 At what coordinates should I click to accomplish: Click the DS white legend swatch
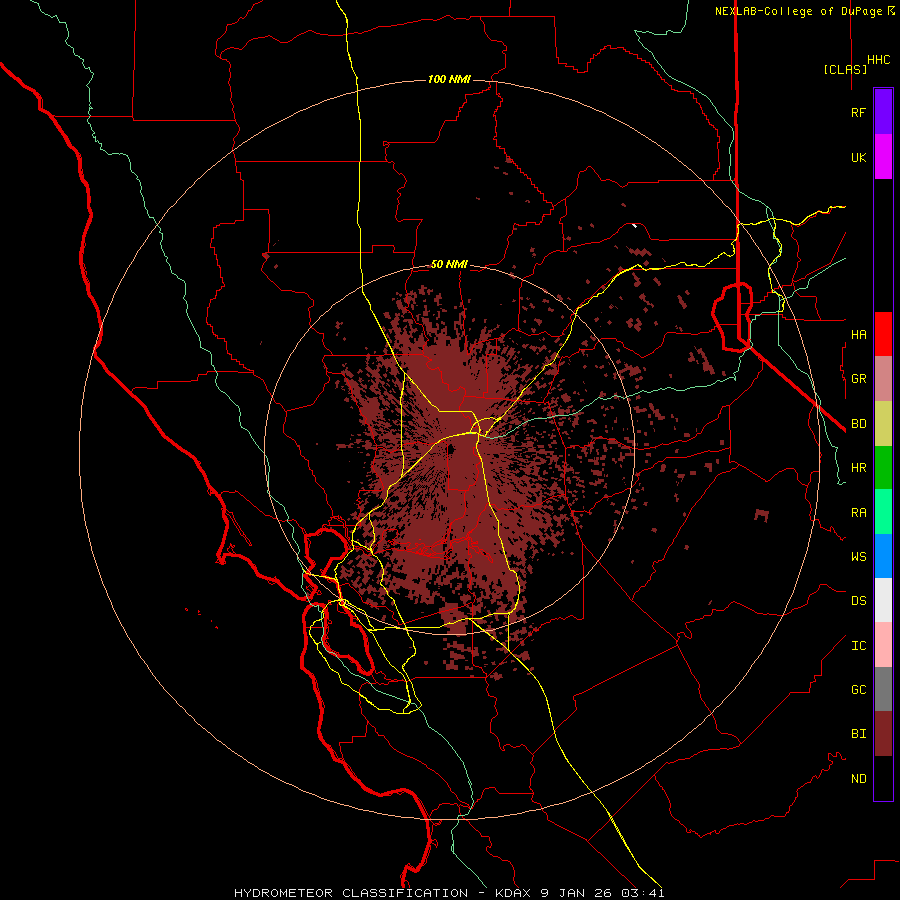coord(883,600)
